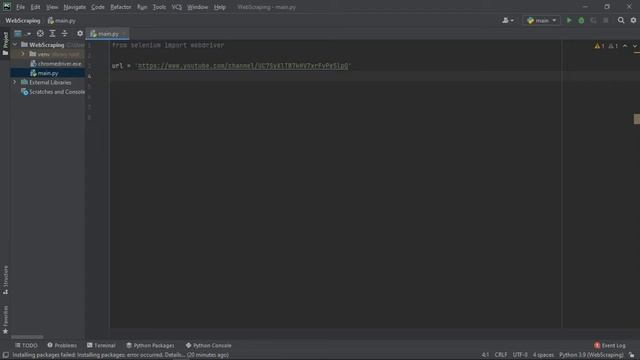Screen dimensions: 640x360
Task: Open the Python Console tool window
Action: 209,345
